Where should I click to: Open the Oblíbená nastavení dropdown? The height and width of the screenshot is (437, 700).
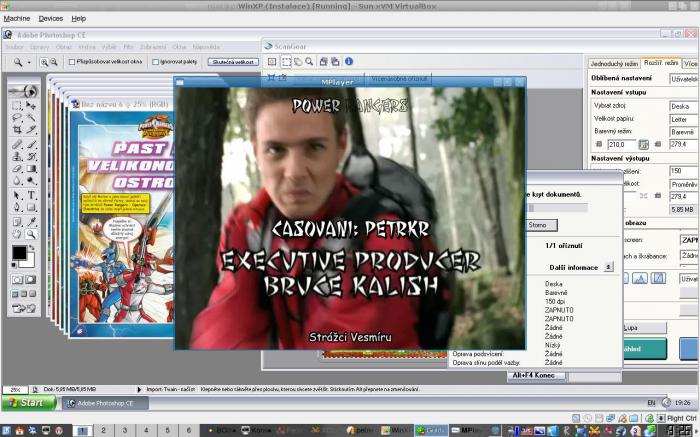[684, 79]
